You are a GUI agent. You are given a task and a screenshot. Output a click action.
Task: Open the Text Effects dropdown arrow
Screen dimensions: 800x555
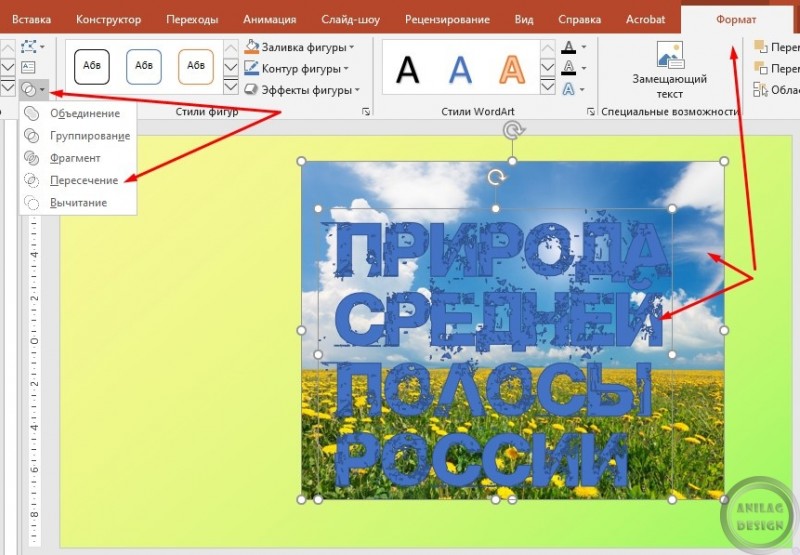[584, 90]
